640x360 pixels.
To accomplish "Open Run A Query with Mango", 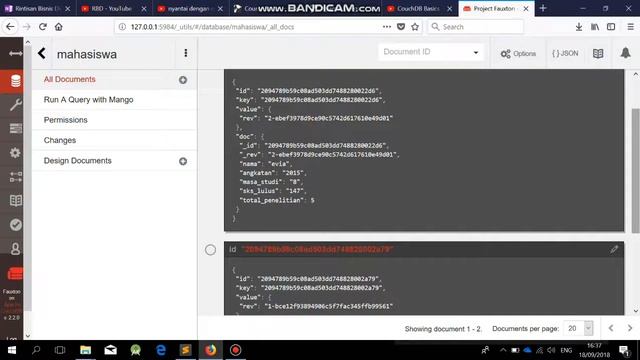I will pyautogui.click(x=89, y=100).
